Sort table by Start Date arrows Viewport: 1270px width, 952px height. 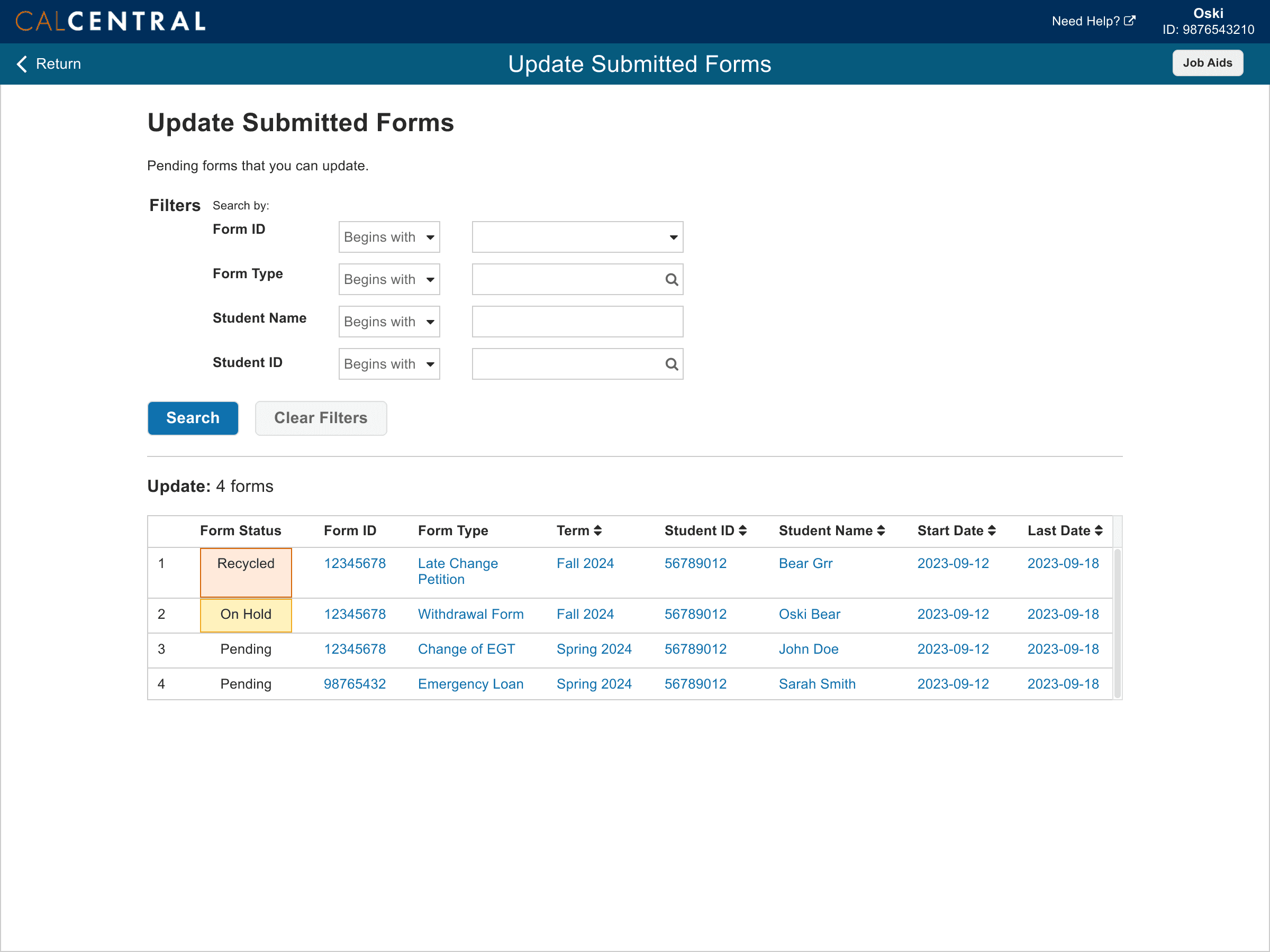pos(992,530)
